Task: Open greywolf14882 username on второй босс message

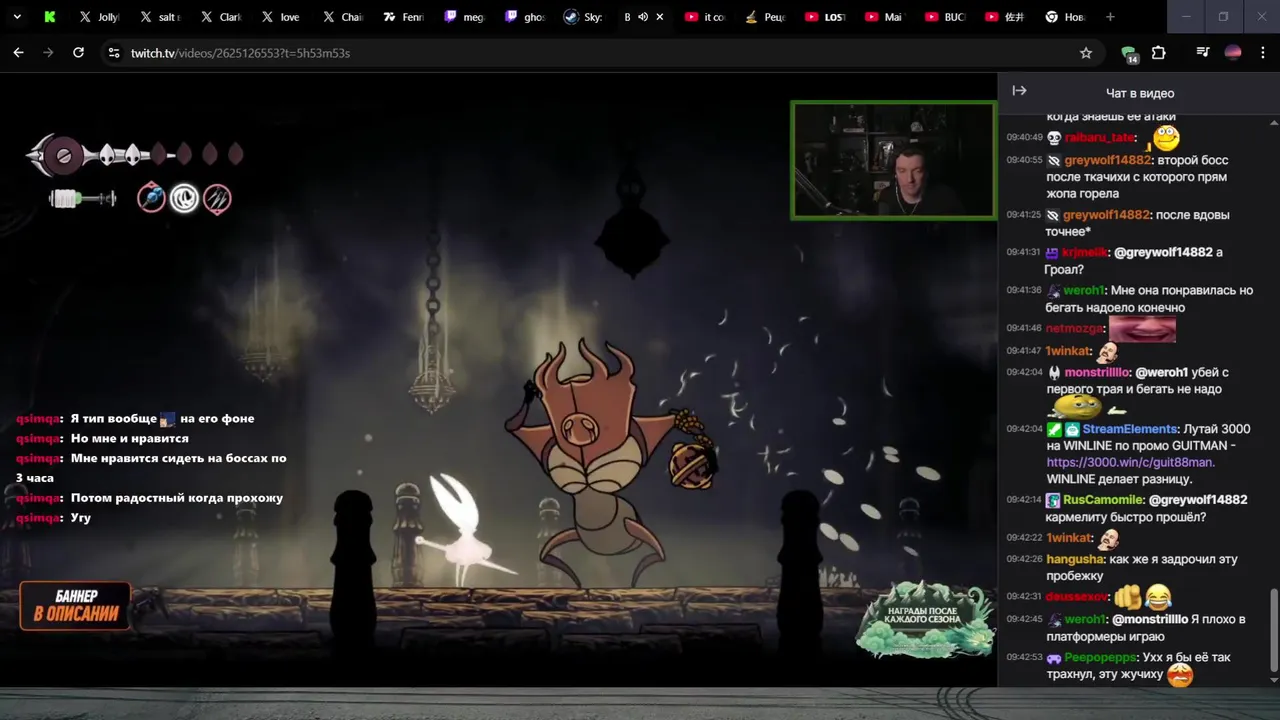Action: pos(1108,160)
